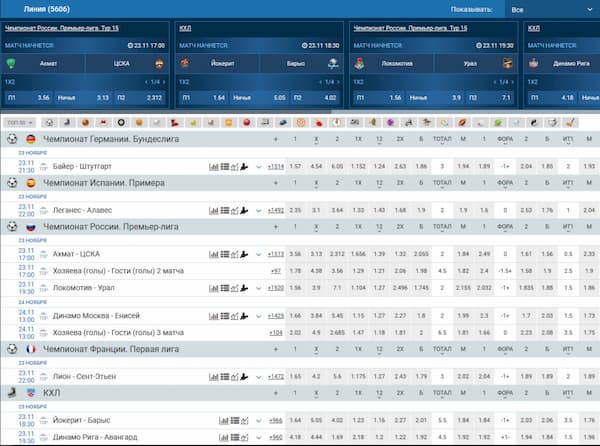This screenshot has width=600, height=446.
Task: Open table list icon for Леганес - Алавес
Action: [x=225, y=210]
